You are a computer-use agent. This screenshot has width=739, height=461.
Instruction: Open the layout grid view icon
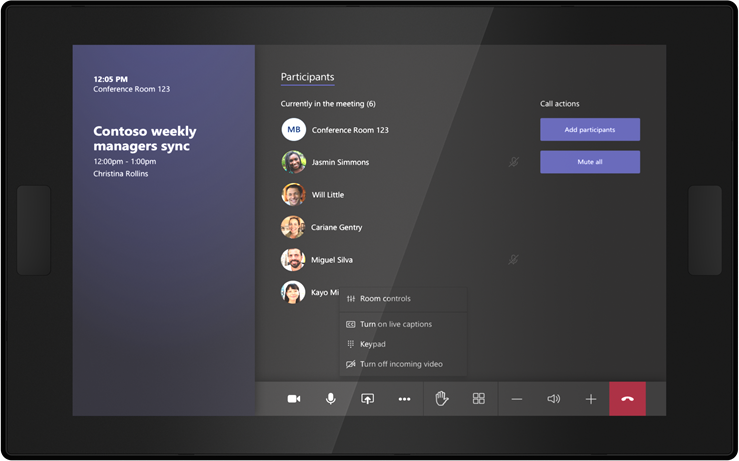[x=479, y=399]
